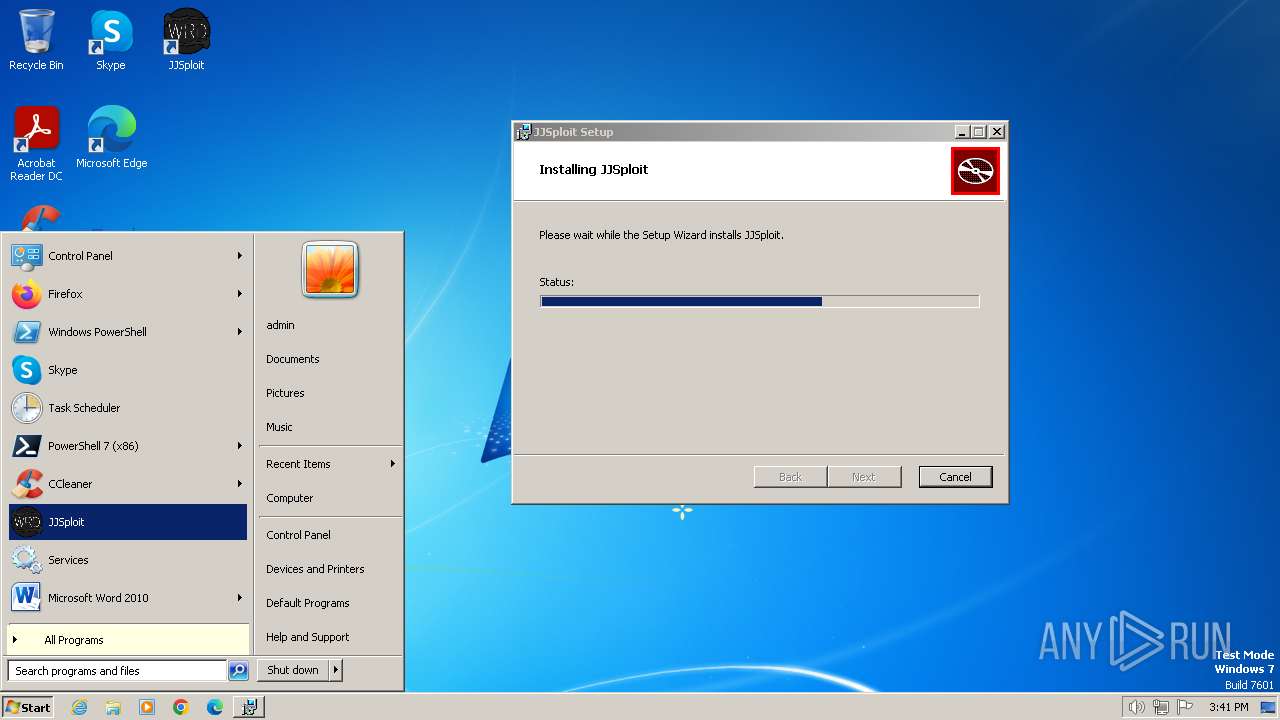Open Default Programs

[307, 603]
